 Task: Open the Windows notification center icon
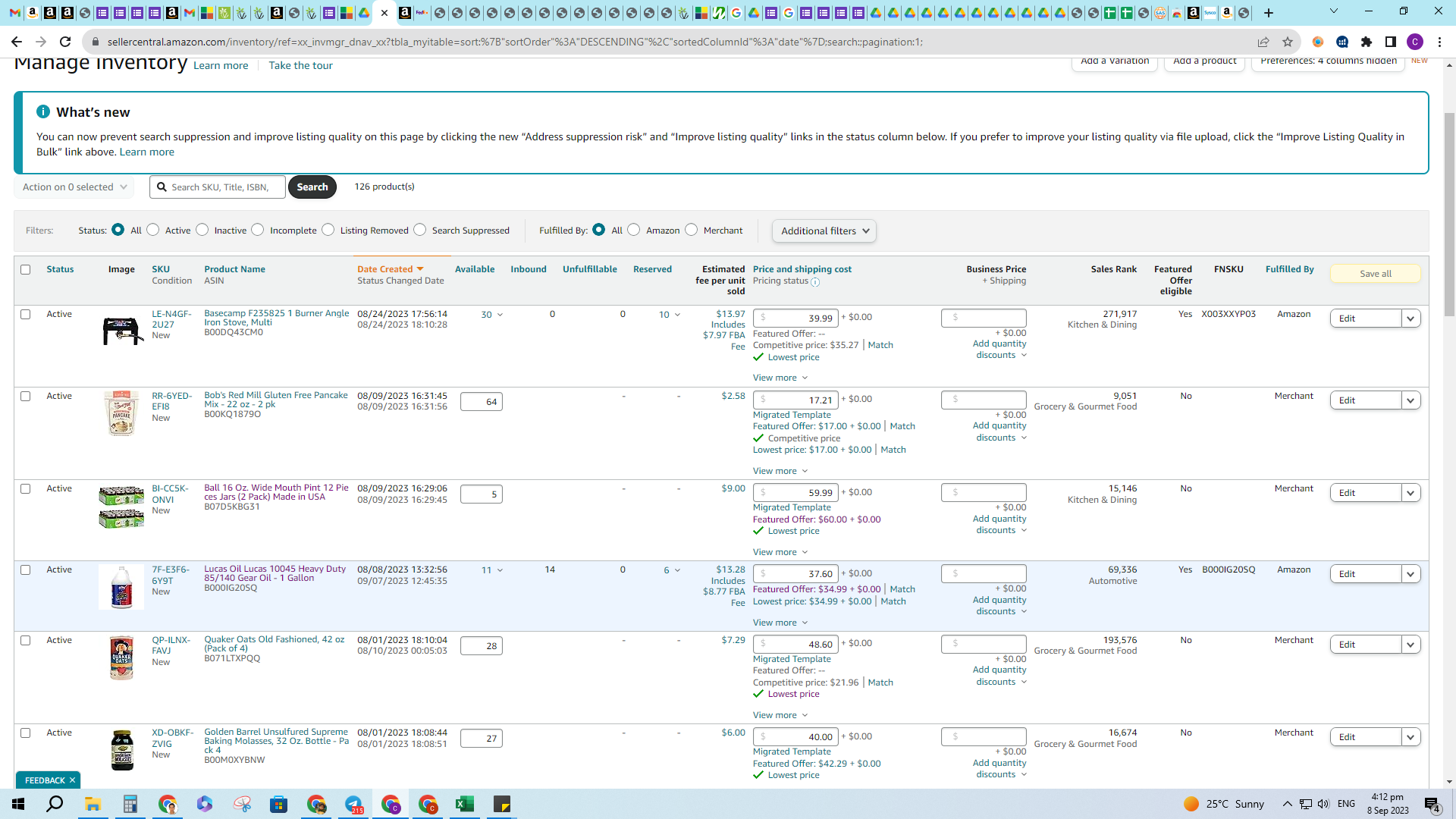point(1432,805)
